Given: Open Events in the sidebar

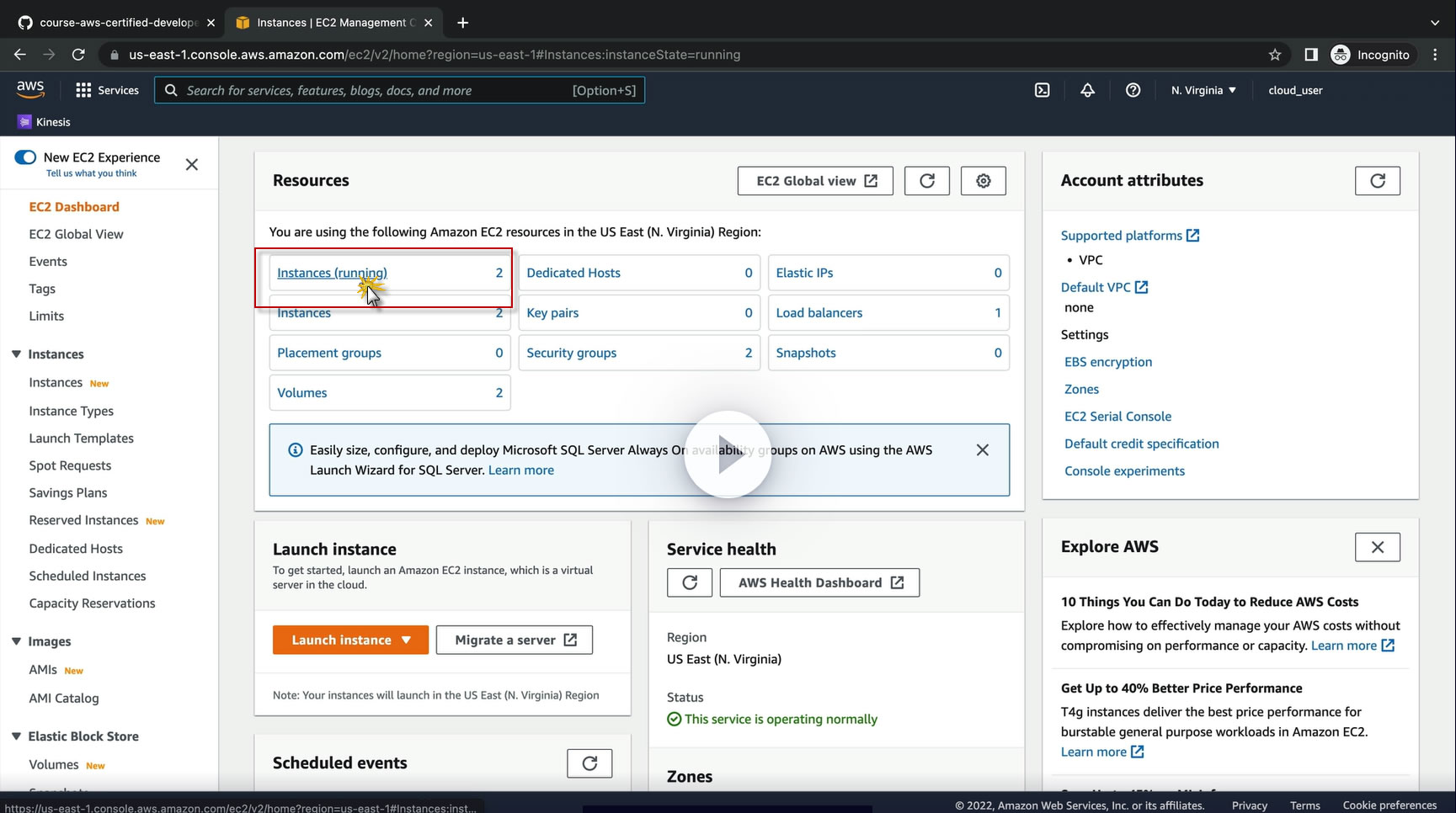Looking at the screenshot, I should [48, 262].
